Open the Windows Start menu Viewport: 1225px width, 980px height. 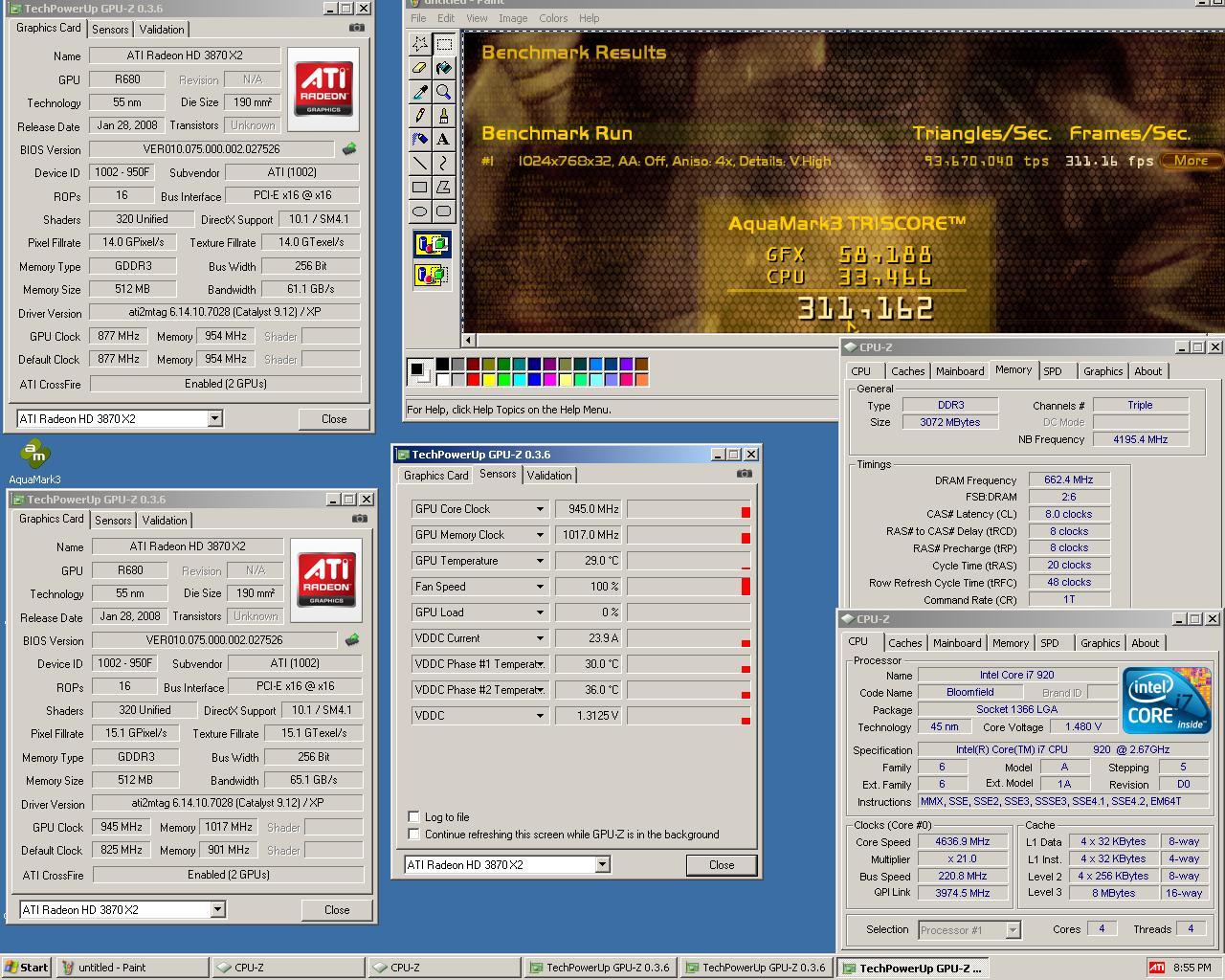point(27,968)
